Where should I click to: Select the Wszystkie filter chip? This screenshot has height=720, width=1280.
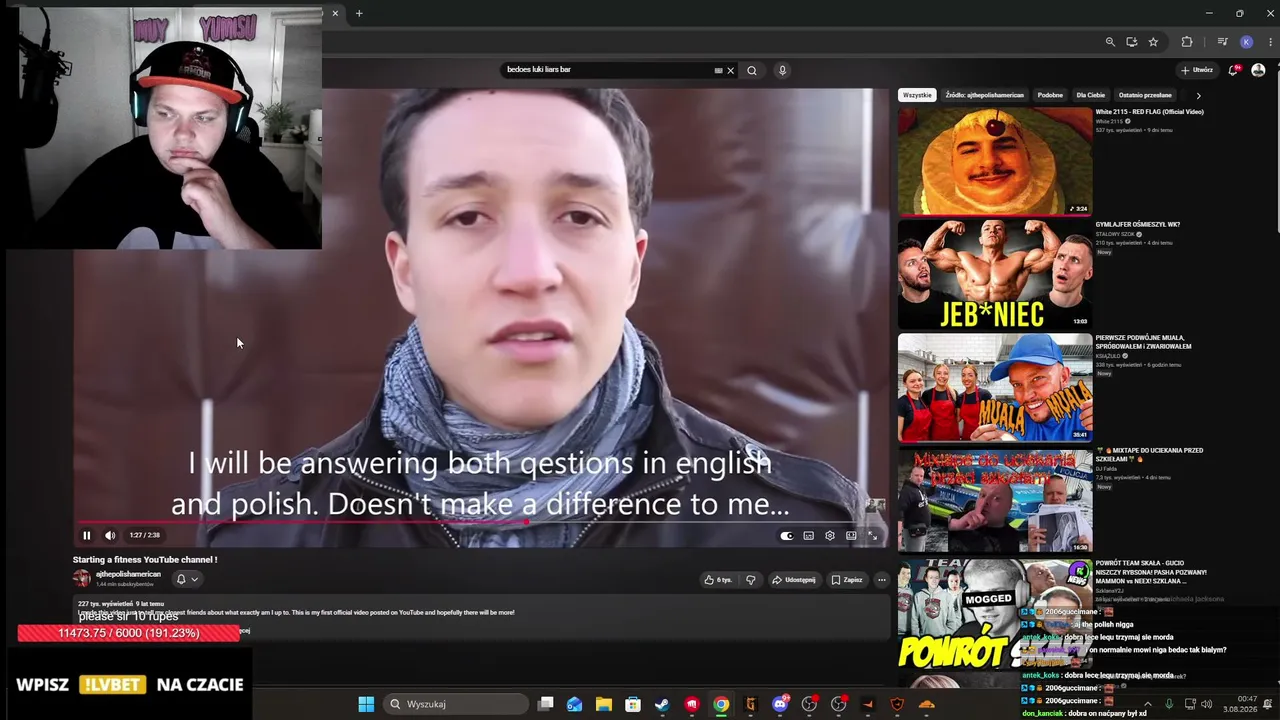coord(917,95)
